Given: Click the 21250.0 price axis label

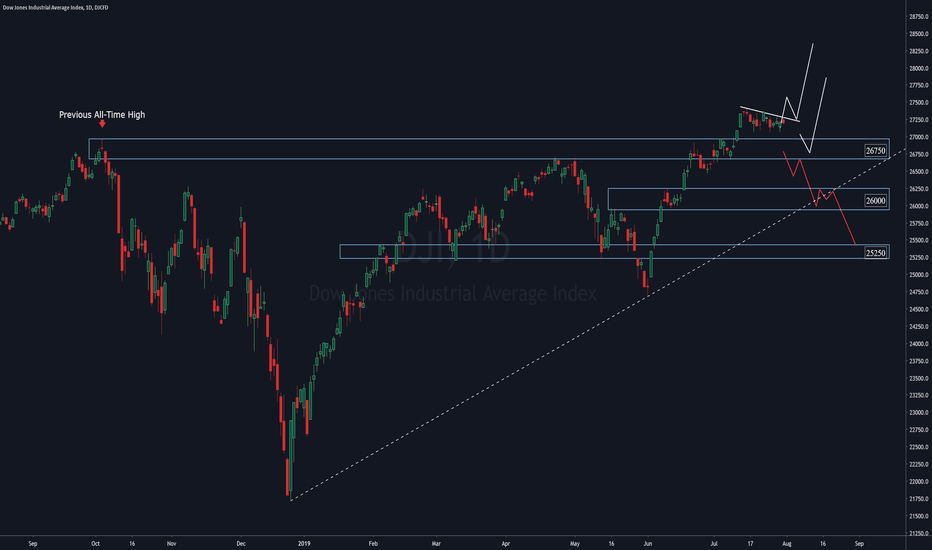Looking at the screenshot, I should pyautogui.click(x=918, y=534).
